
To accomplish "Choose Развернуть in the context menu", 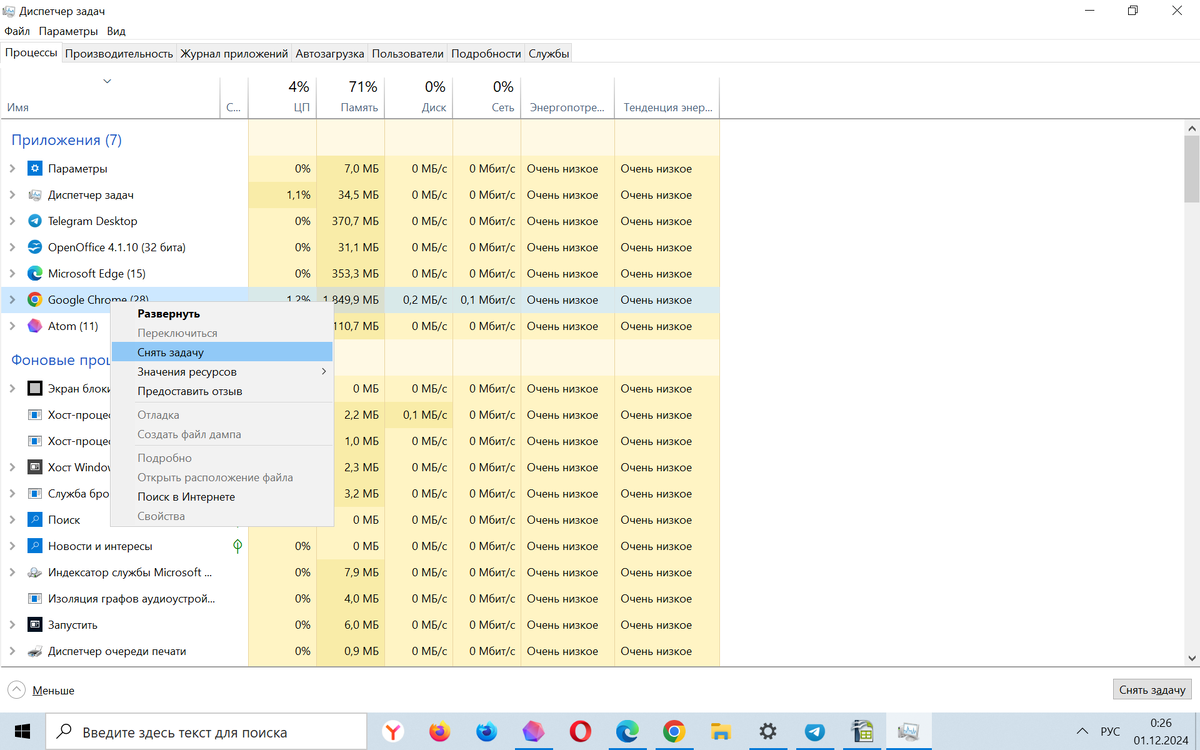I will (x=221, y=314).
